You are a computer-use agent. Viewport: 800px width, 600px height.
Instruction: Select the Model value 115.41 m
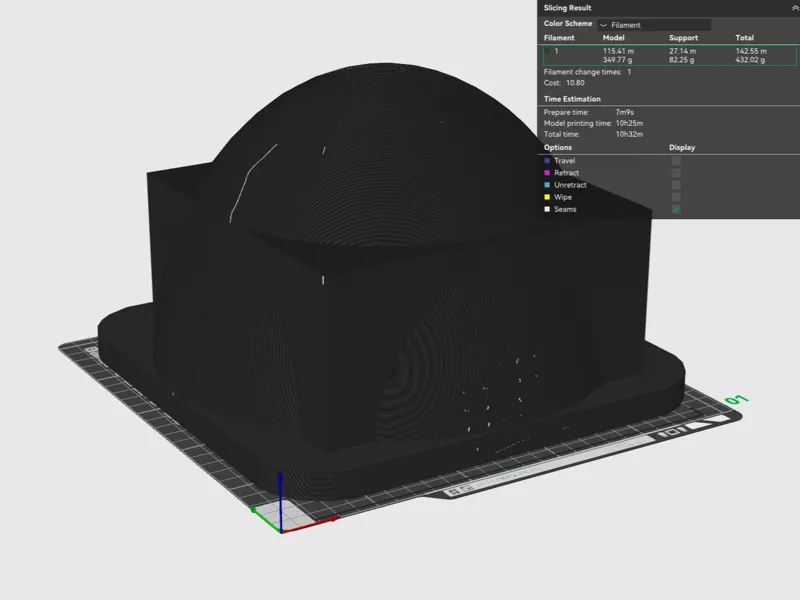coord(618,51)
